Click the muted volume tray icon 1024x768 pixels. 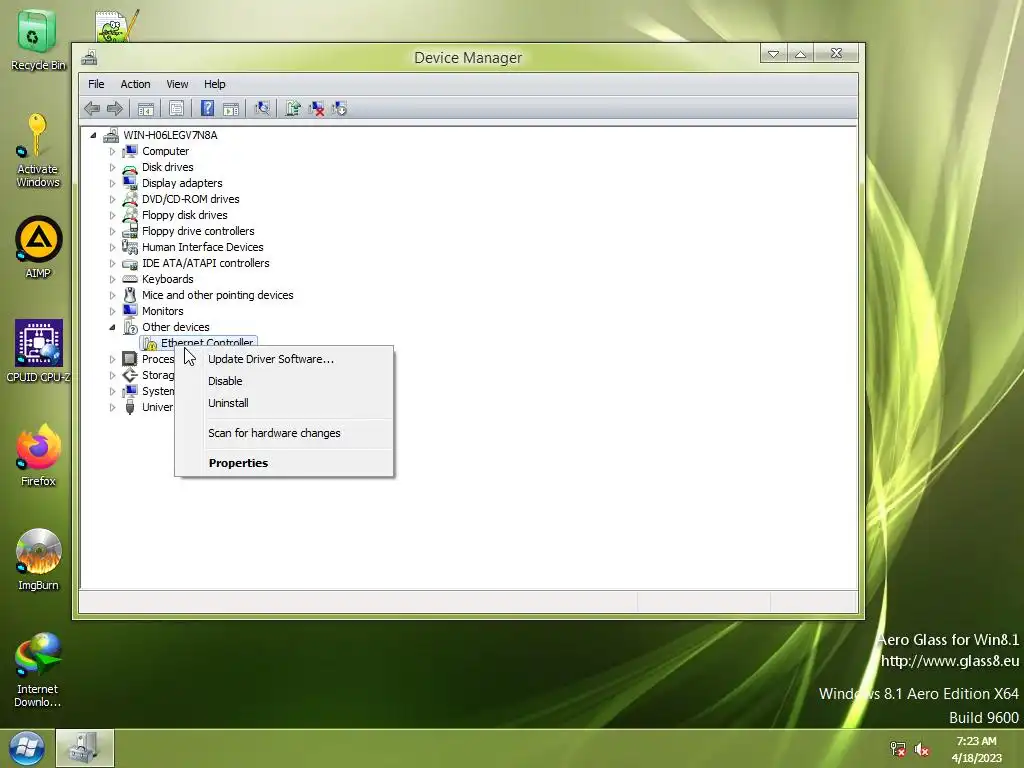click(x=921, y=749)
